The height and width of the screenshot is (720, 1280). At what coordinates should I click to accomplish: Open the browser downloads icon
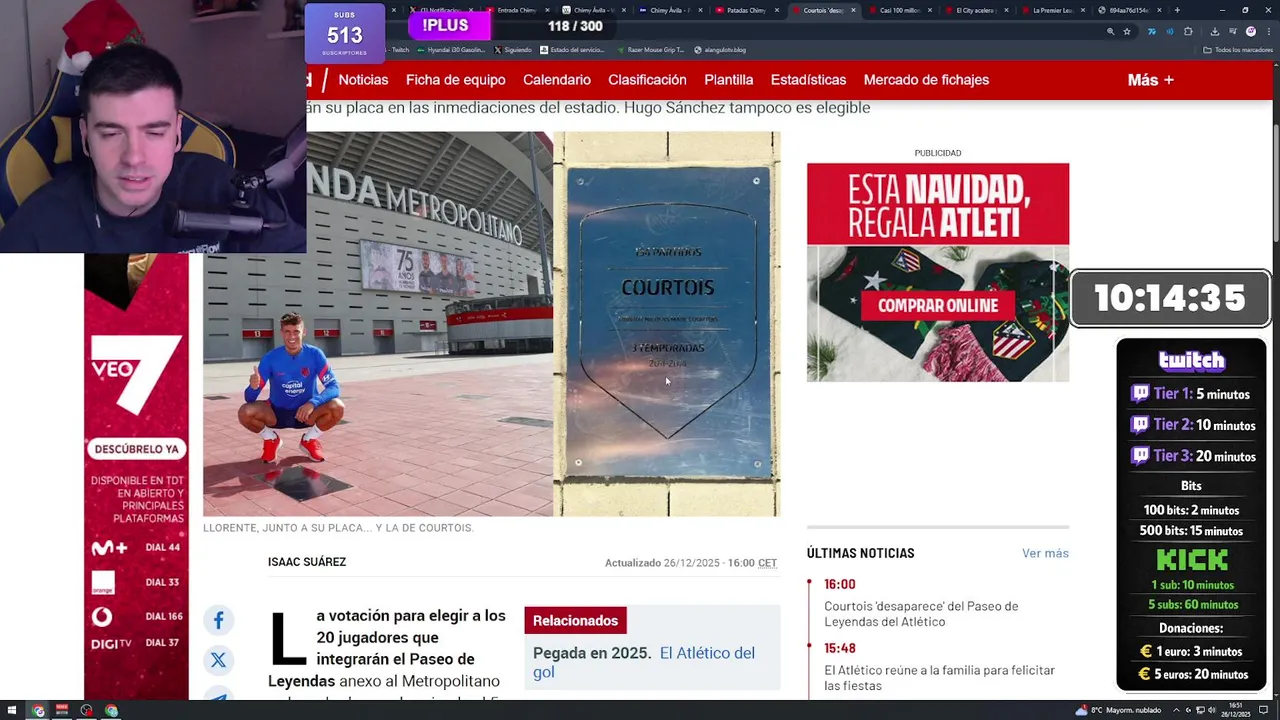pos(1214,31)
